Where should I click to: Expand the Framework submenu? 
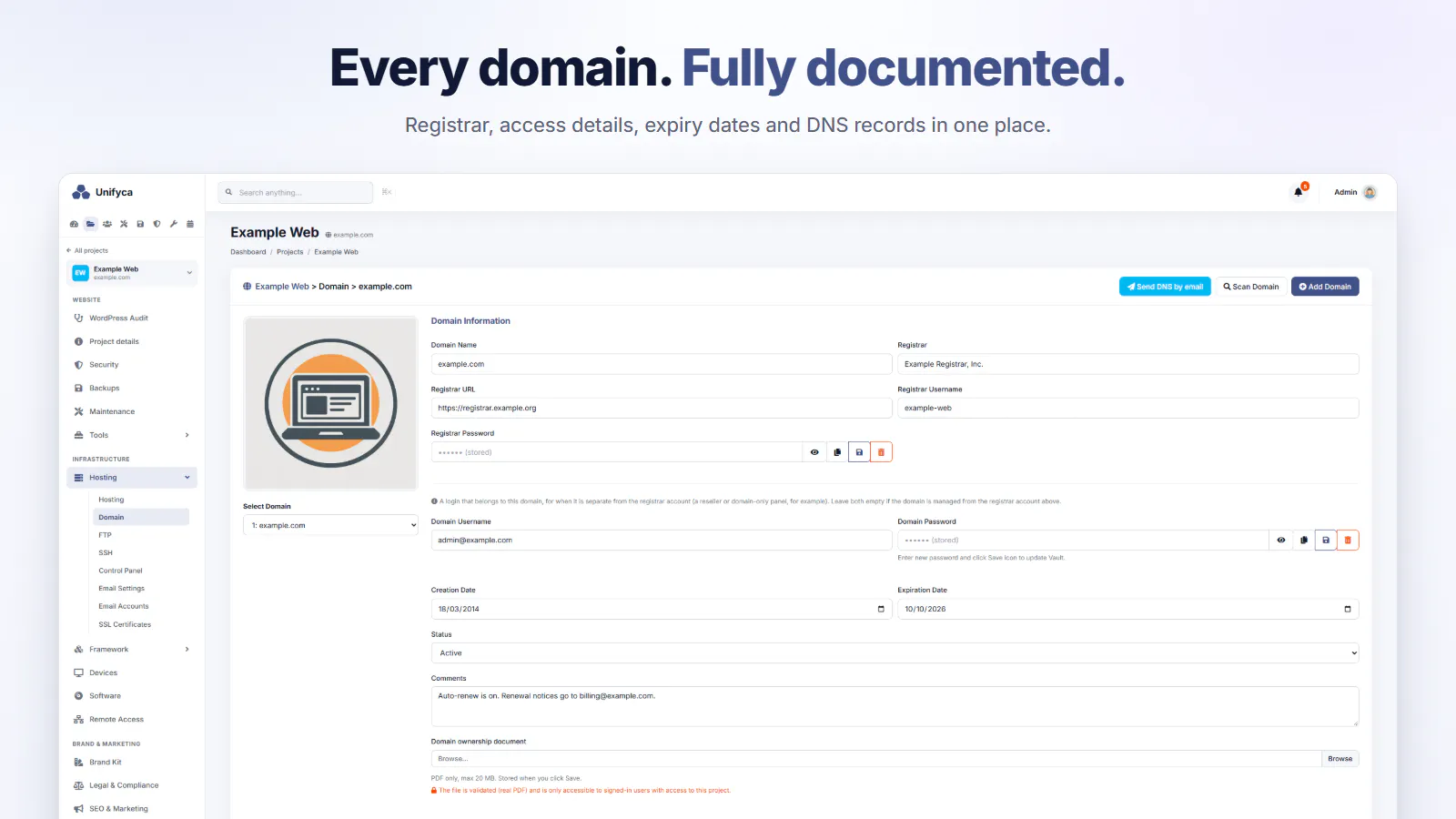point(132,650)
